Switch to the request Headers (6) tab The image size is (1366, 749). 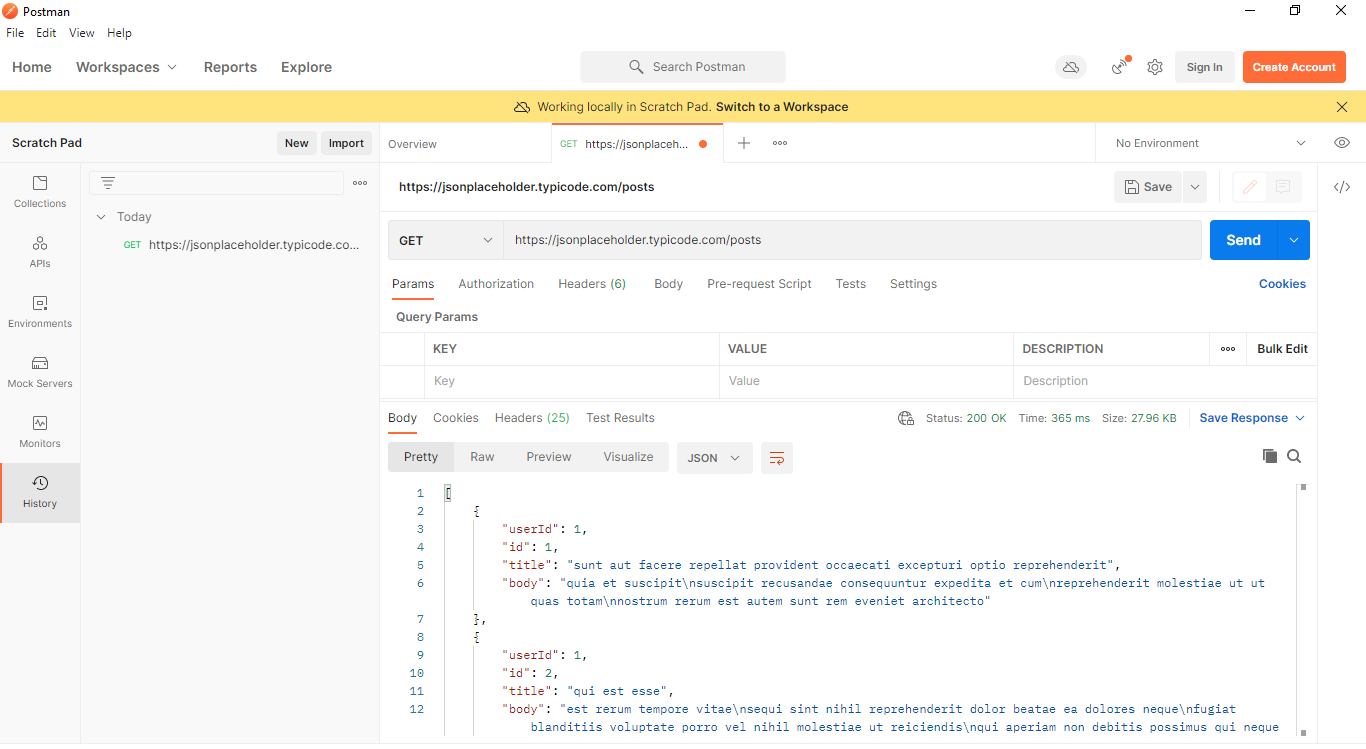(x=592, y=284)
